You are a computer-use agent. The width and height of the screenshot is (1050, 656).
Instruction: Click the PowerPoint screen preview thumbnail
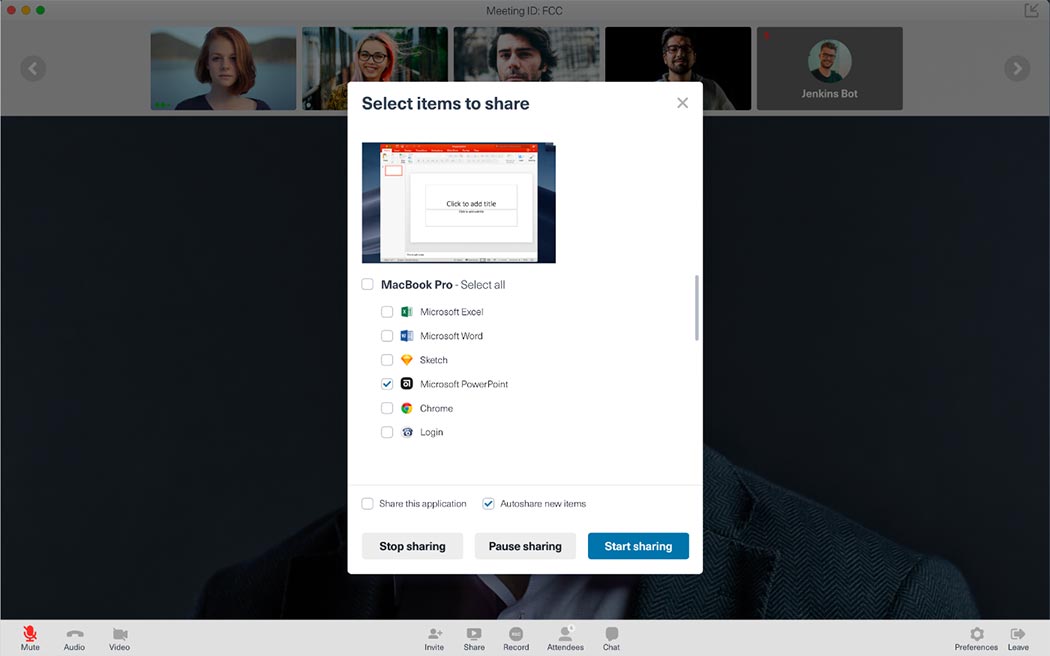pos(458,203)
